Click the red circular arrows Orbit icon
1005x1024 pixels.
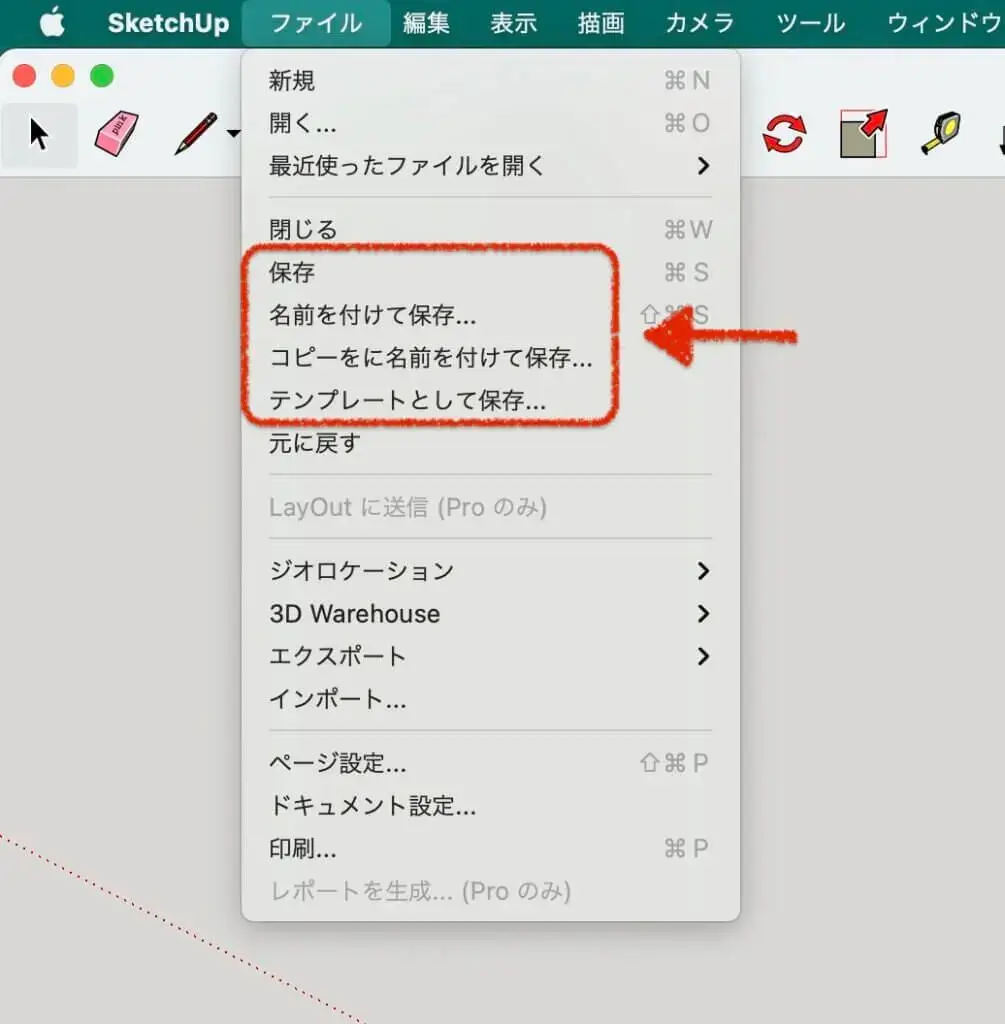click(784, 134)
